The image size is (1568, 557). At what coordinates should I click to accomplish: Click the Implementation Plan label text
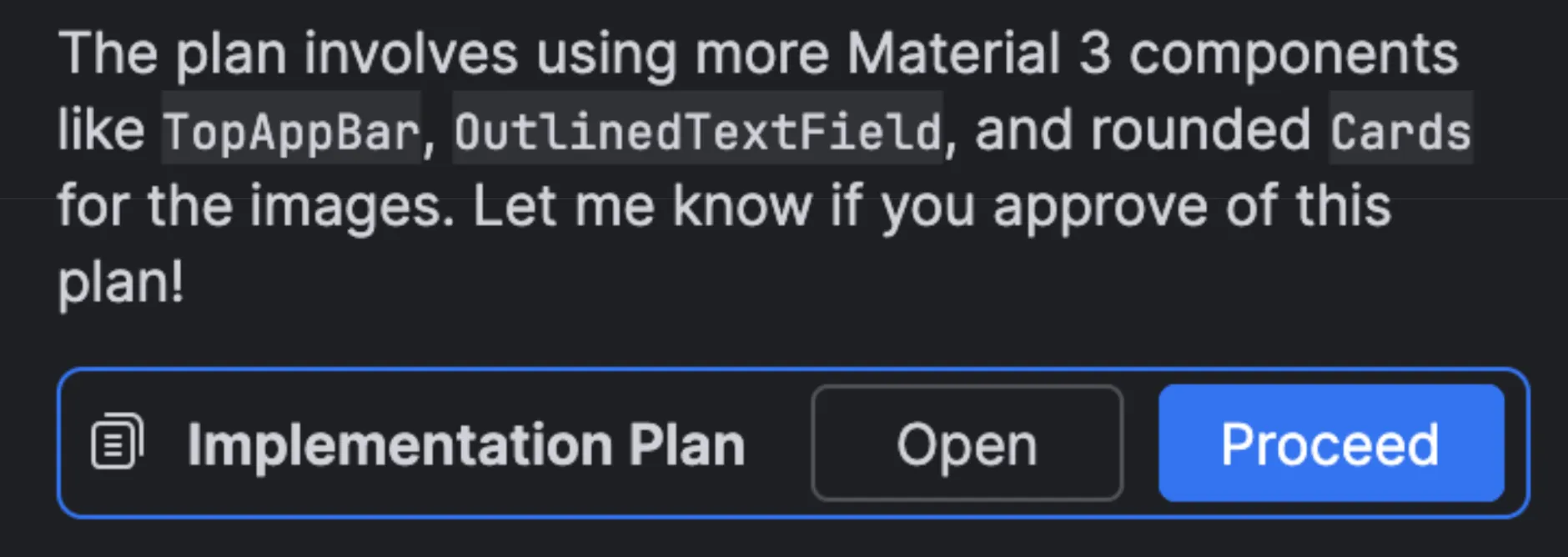pyautogui.click(x=465, y=443)
